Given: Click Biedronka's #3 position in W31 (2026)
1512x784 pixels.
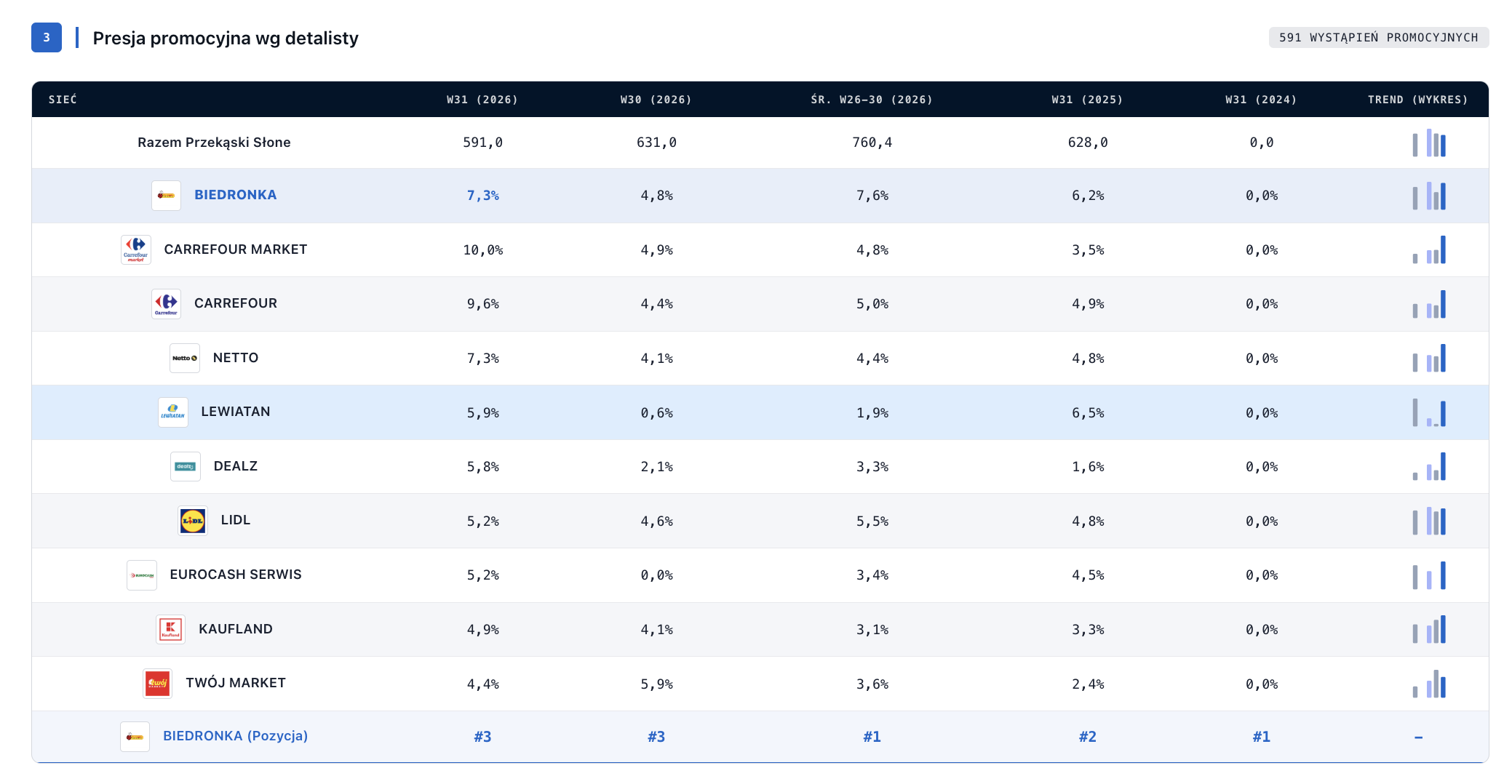Looking at the screenshot, I should [x=482, y=737].
